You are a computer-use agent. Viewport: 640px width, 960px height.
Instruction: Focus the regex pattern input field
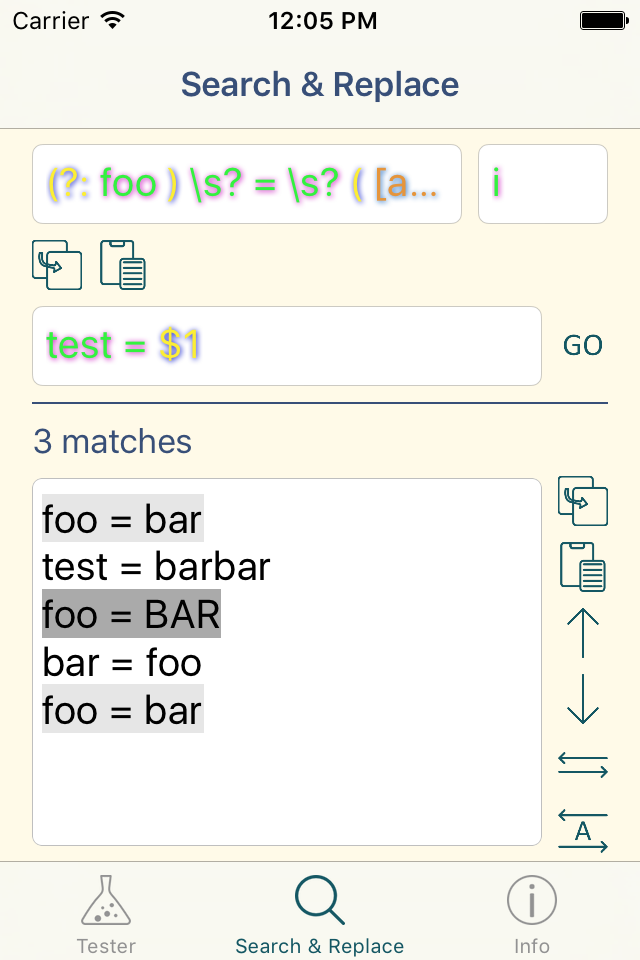point(247,184)
